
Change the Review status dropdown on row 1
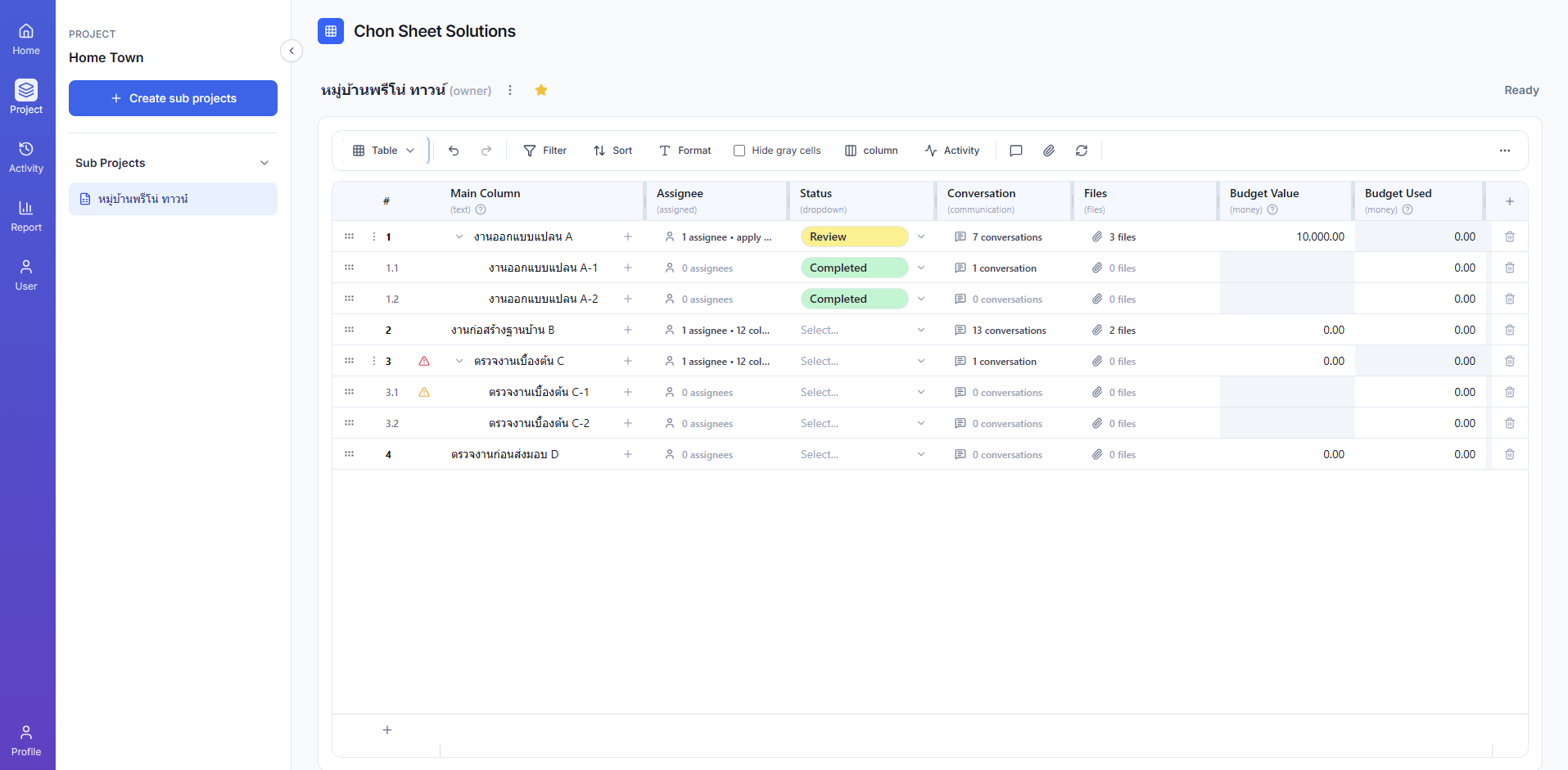[863, 236]
